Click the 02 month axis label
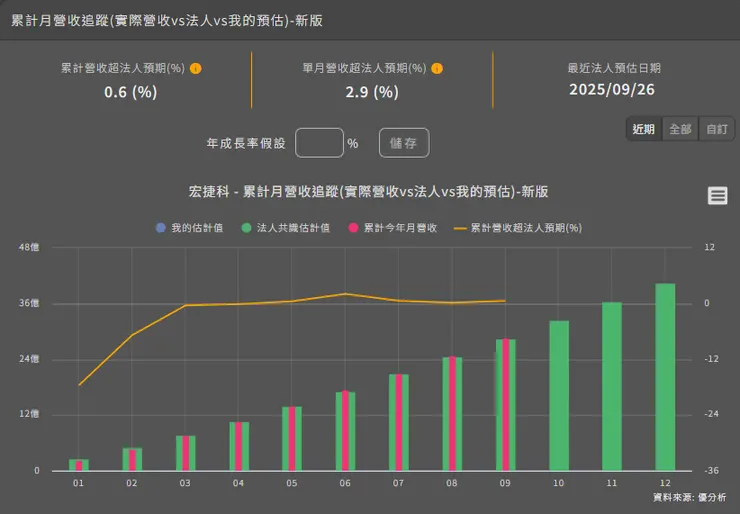 point(132,483)
